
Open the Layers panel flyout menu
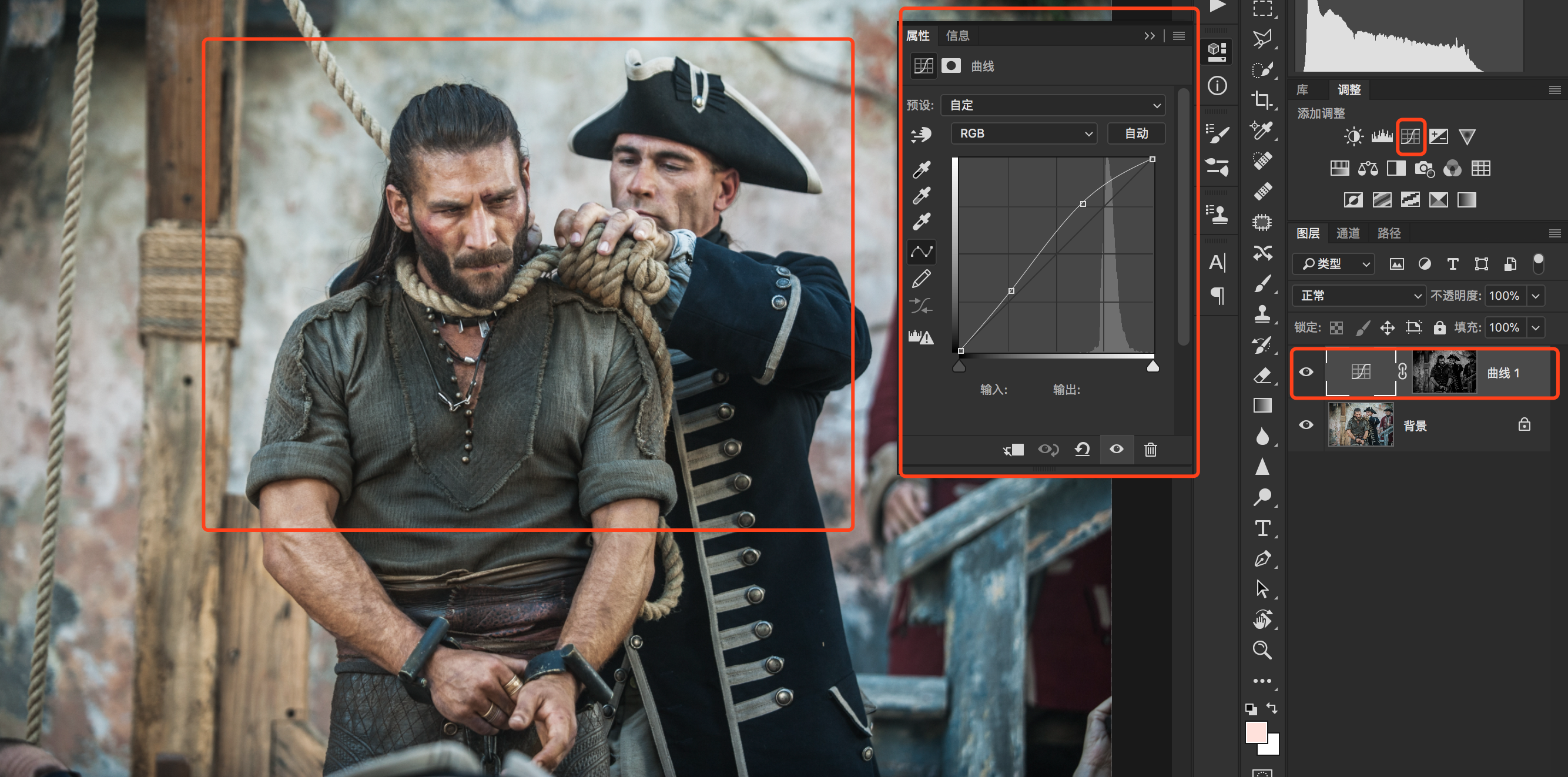(x=1554, y=233)
